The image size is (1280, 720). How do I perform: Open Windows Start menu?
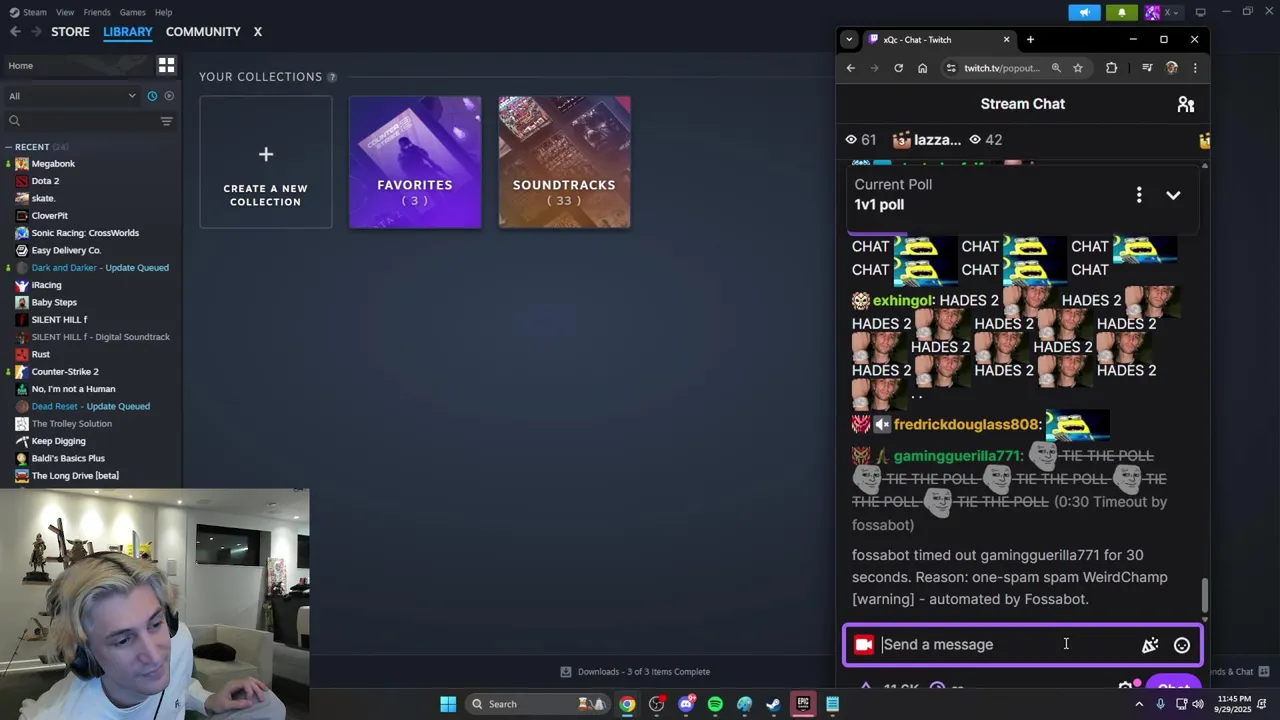click(448, 704)
